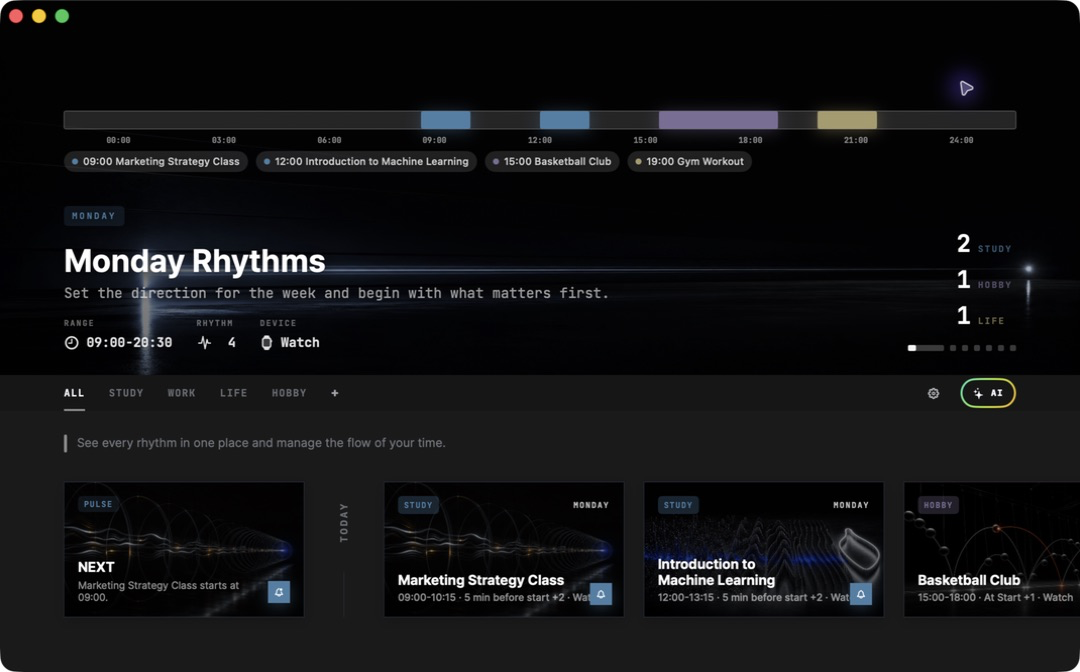
Task: Click the HOBBY tag on Basketball Club card
Action: (937, 505)
